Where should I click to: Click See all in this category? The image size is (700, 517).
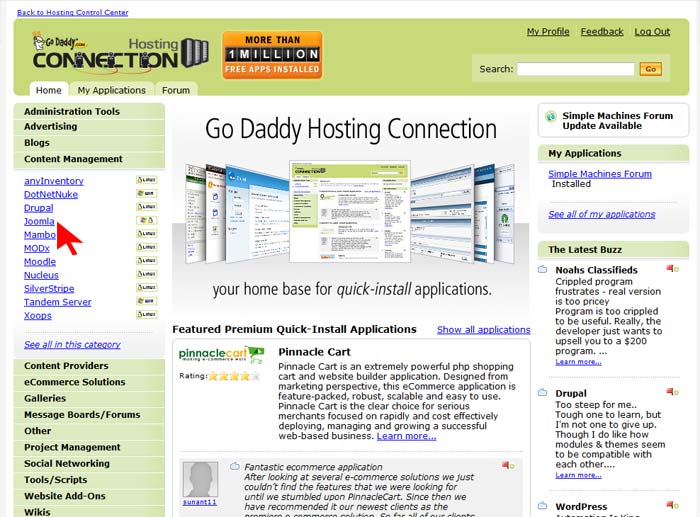[72, 344]
